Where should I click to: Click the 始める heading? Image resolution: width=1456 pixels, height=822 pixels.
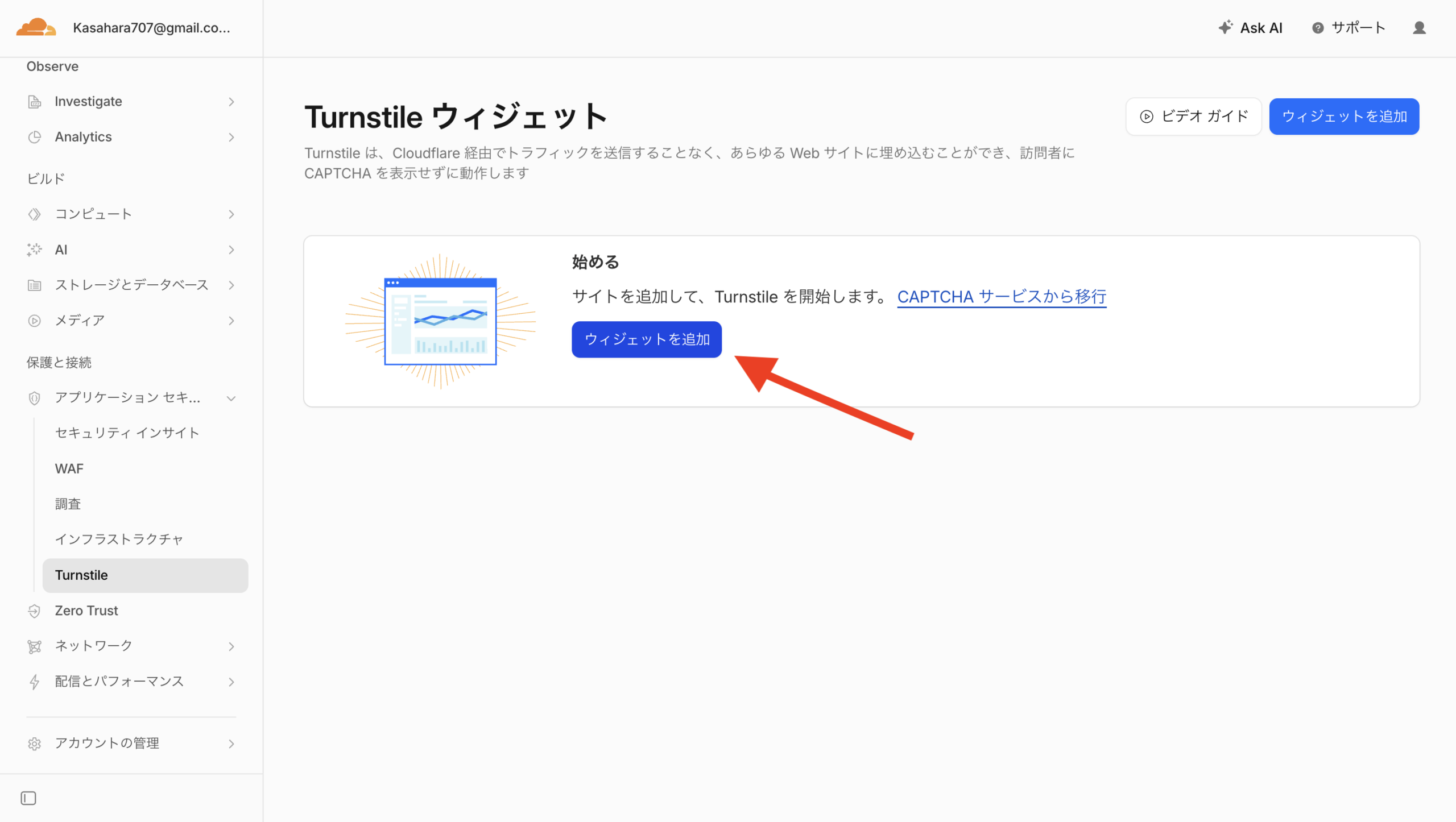tap(595, 262)
